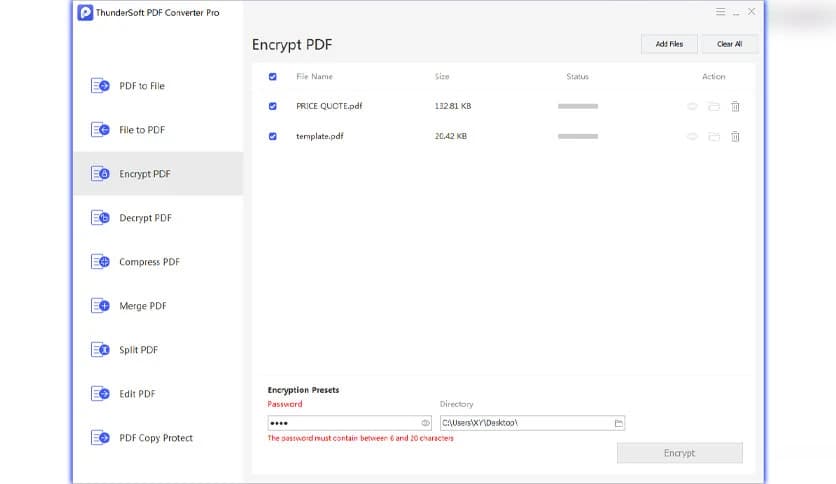Close the ThunderSoft PDF Converter window
The width and height of the screenshot is (836, 484).
(x=751, y=12)
